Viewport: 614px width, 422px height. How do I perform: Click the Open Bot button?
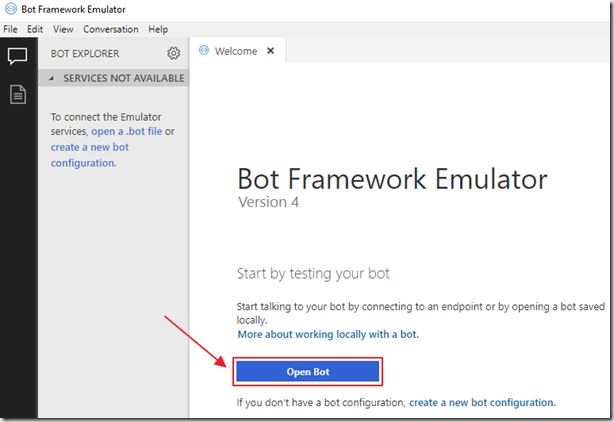[x=308, y=372]
